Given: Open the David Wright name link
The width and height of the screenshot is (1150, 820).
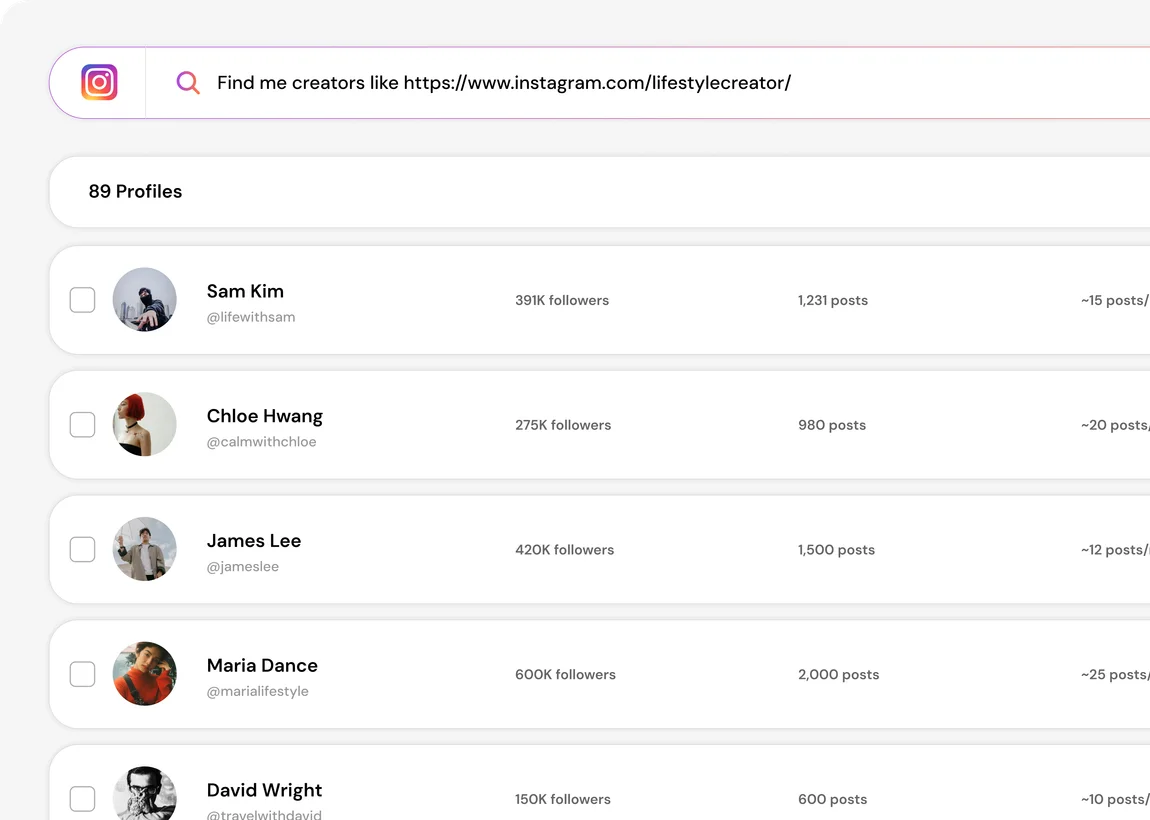Looking at the screenshot, I should pos(264,791).
